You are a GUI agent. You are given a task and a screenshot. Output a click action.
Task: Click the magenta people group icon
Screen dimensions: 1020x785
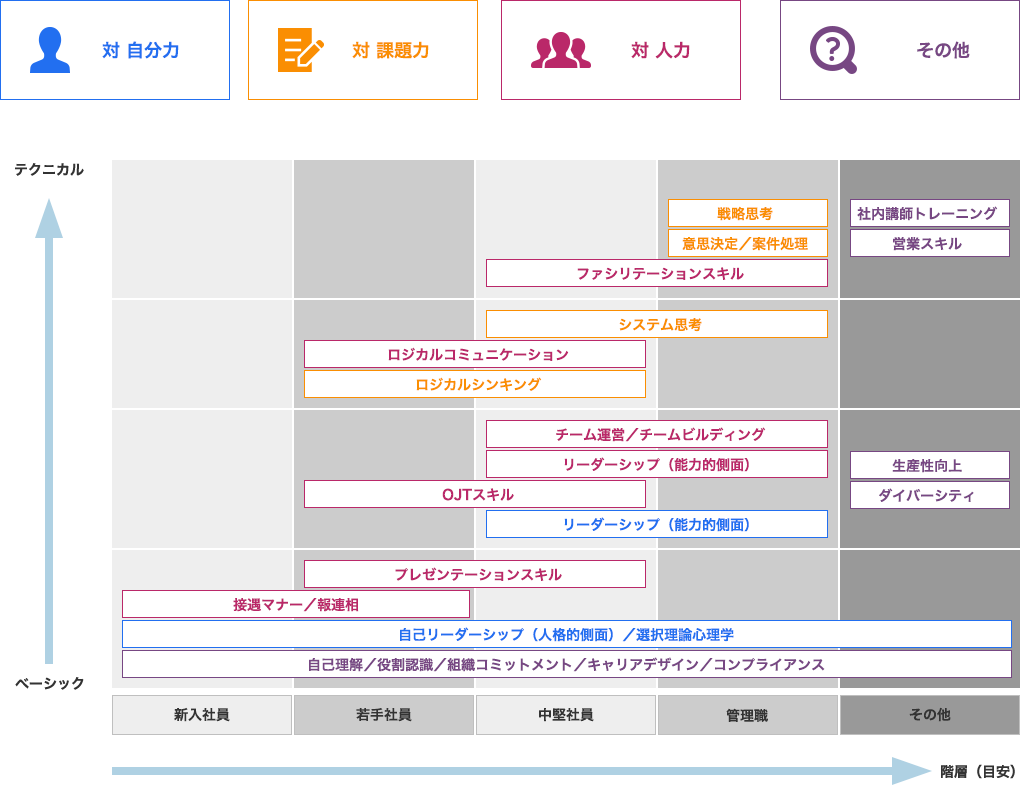coord(560,50)
